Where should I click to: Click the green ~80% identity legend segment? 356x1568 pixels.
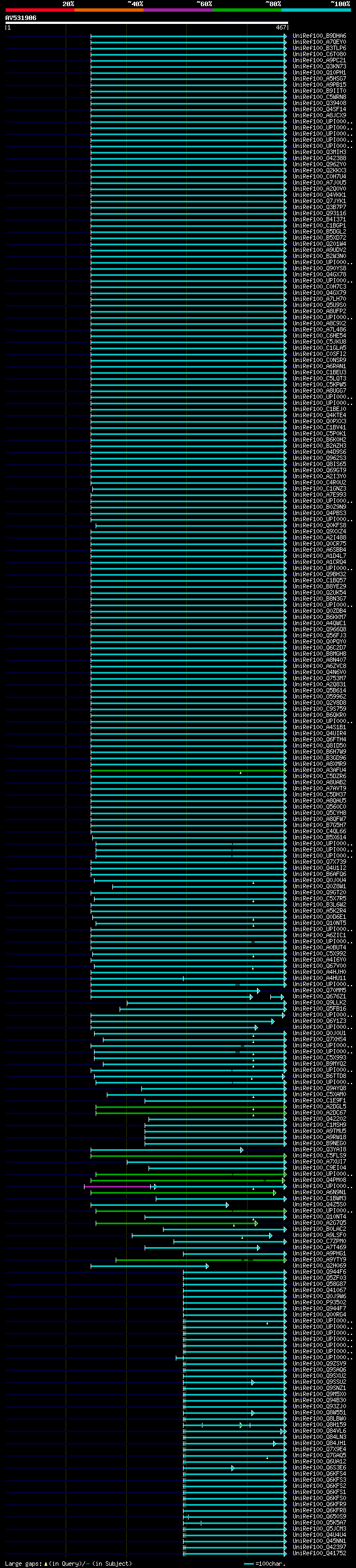pyautogui.click(x=247, y=10)
